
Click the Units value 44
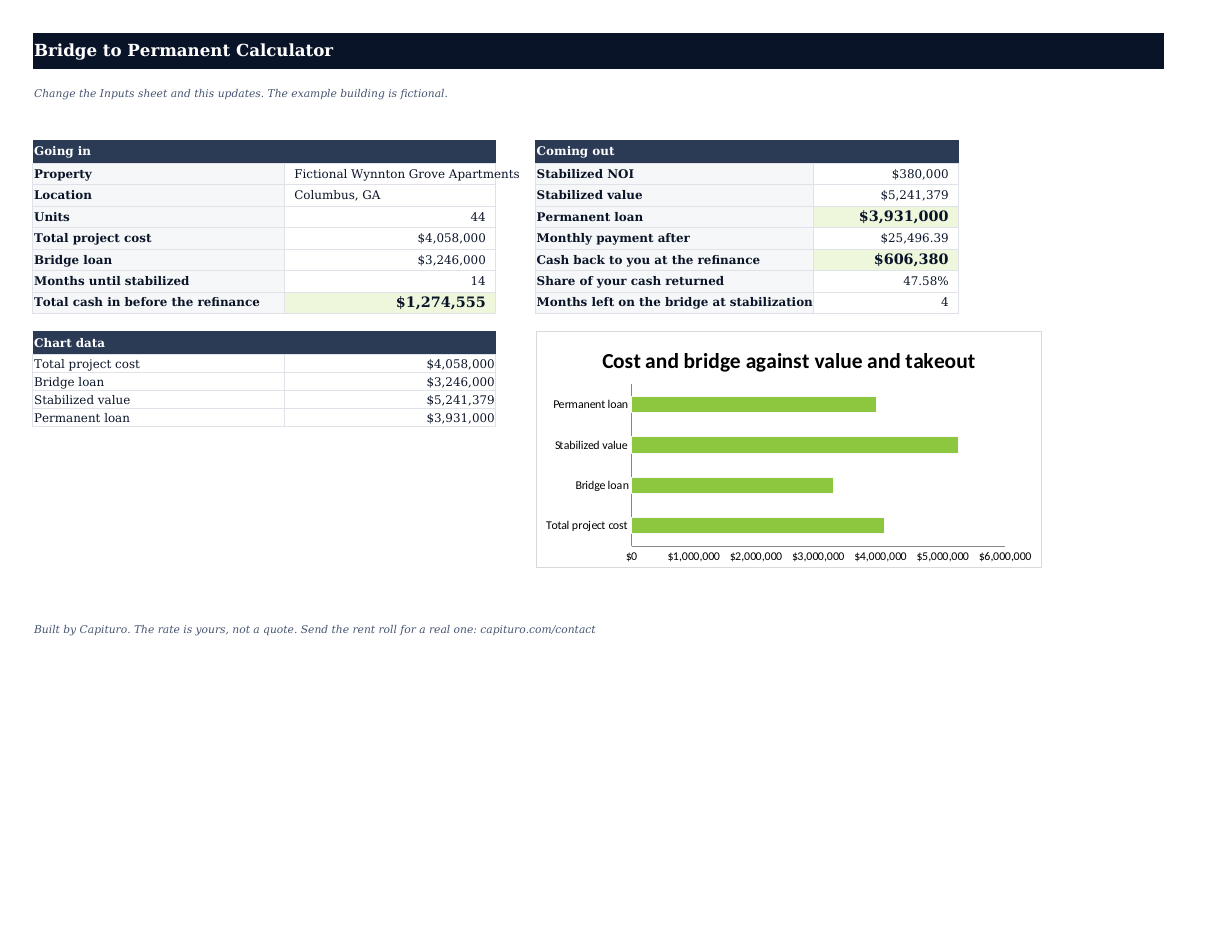point(390,217)
